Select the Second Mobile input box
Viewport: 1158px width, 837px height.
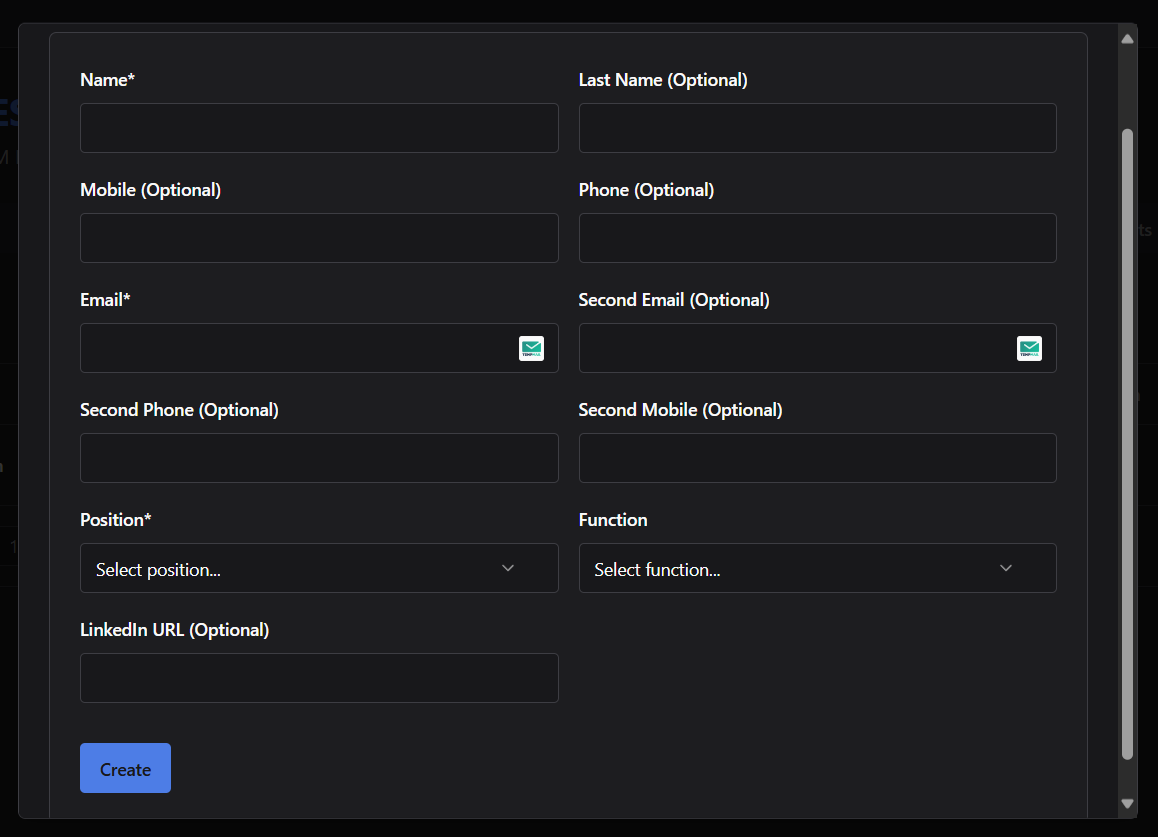pos(817,458)
